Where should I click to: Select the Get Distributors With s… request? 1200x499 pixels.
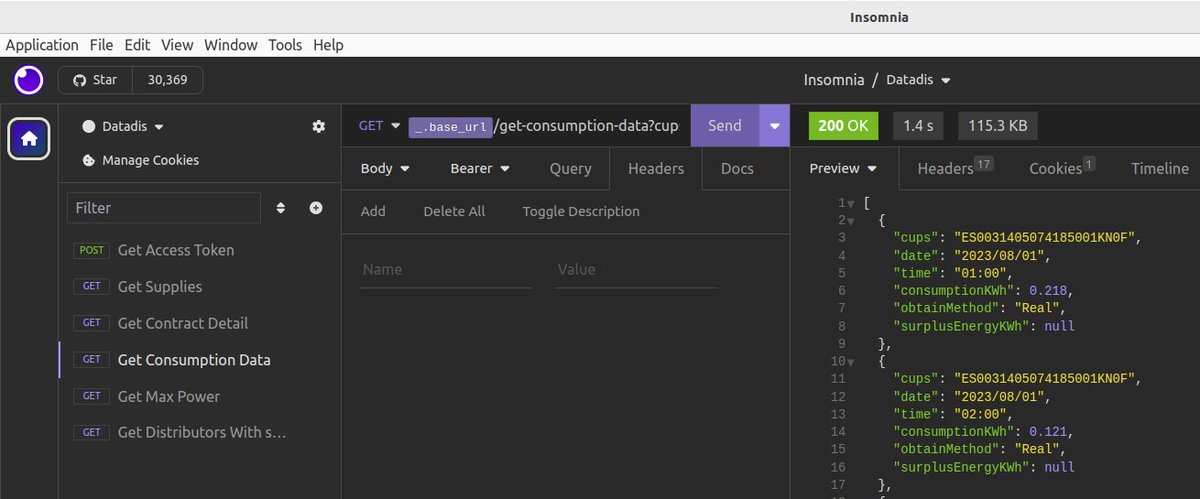200,433
